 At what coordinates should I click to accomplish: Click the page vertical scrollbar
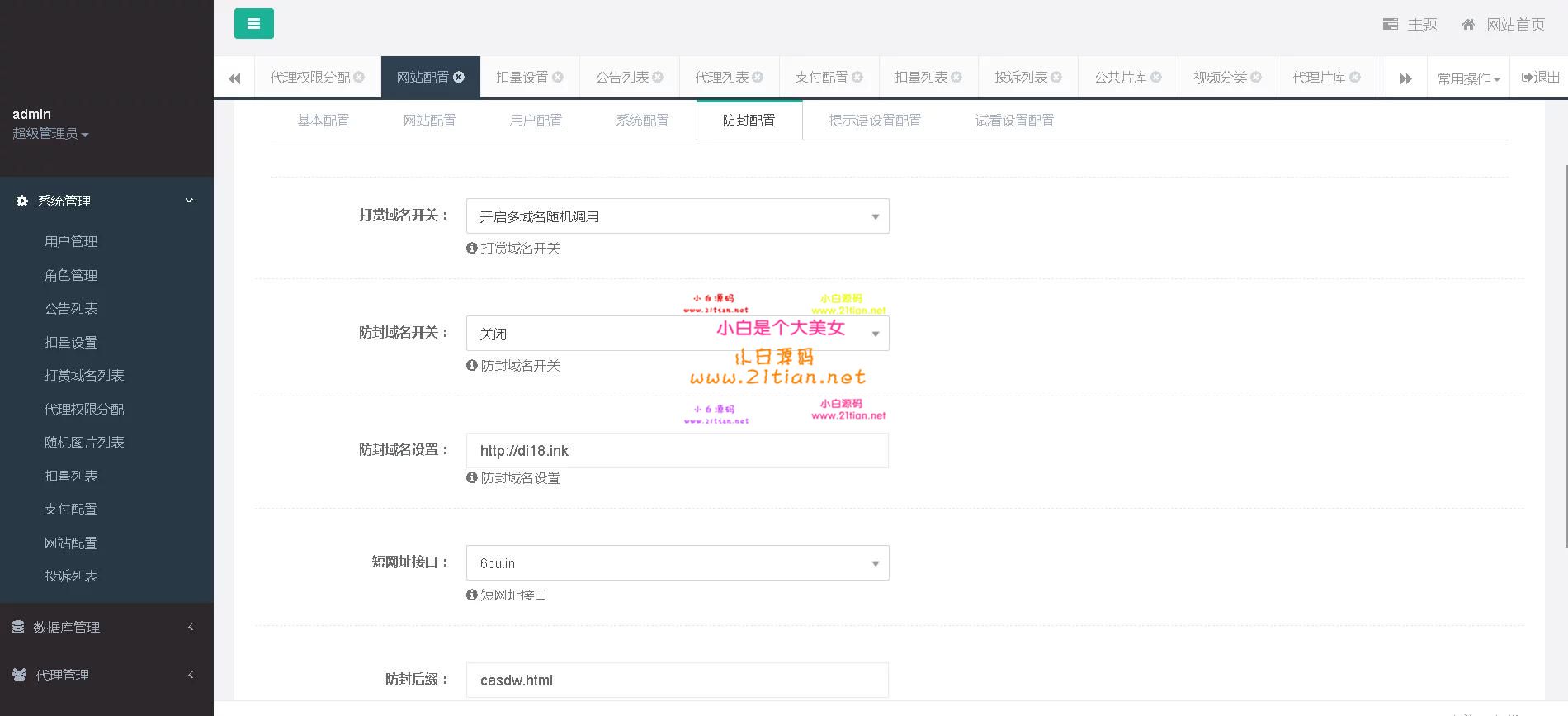point(1565,355)
